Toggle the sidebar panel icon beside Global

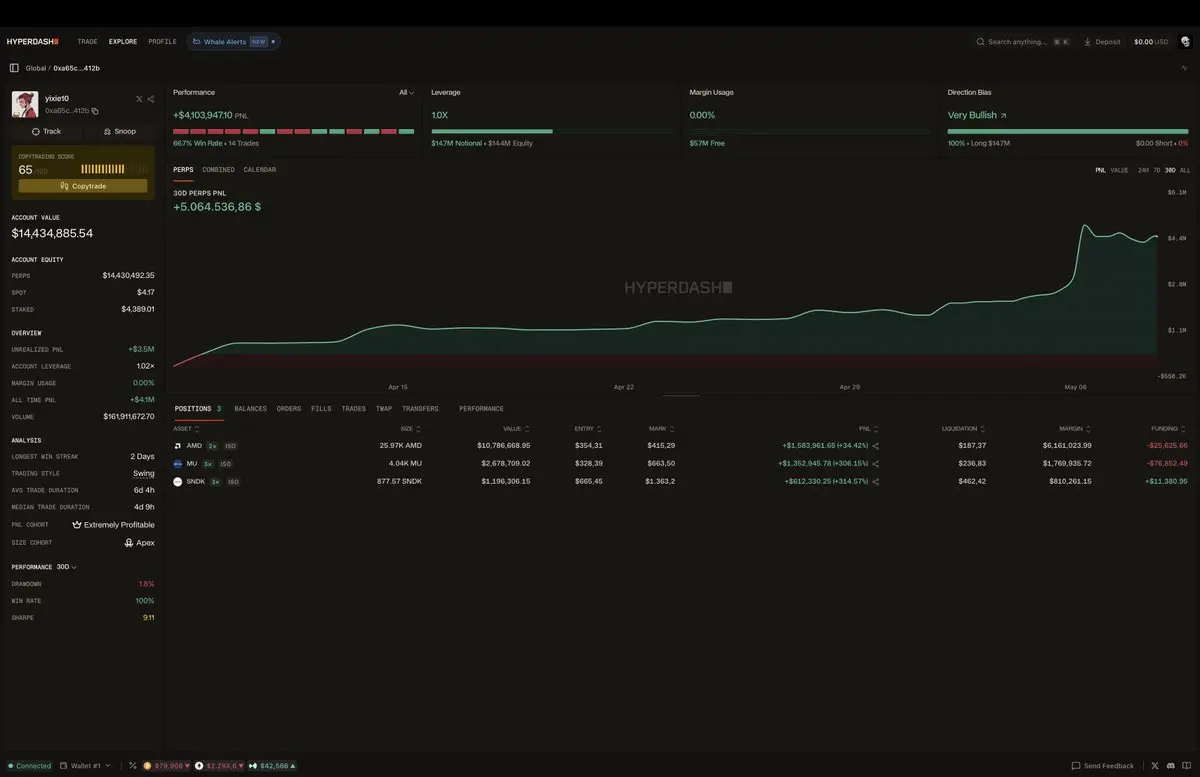[14, 68]
